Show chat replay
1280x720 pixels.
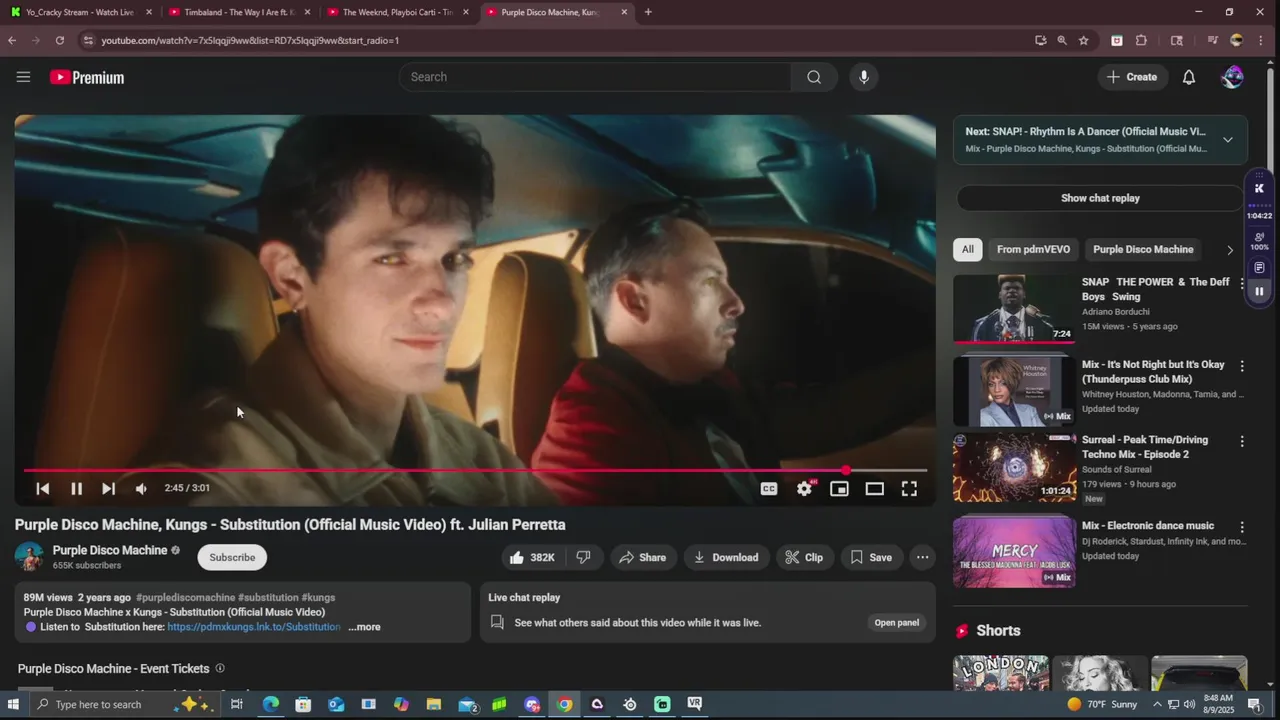pos(1100,198)
